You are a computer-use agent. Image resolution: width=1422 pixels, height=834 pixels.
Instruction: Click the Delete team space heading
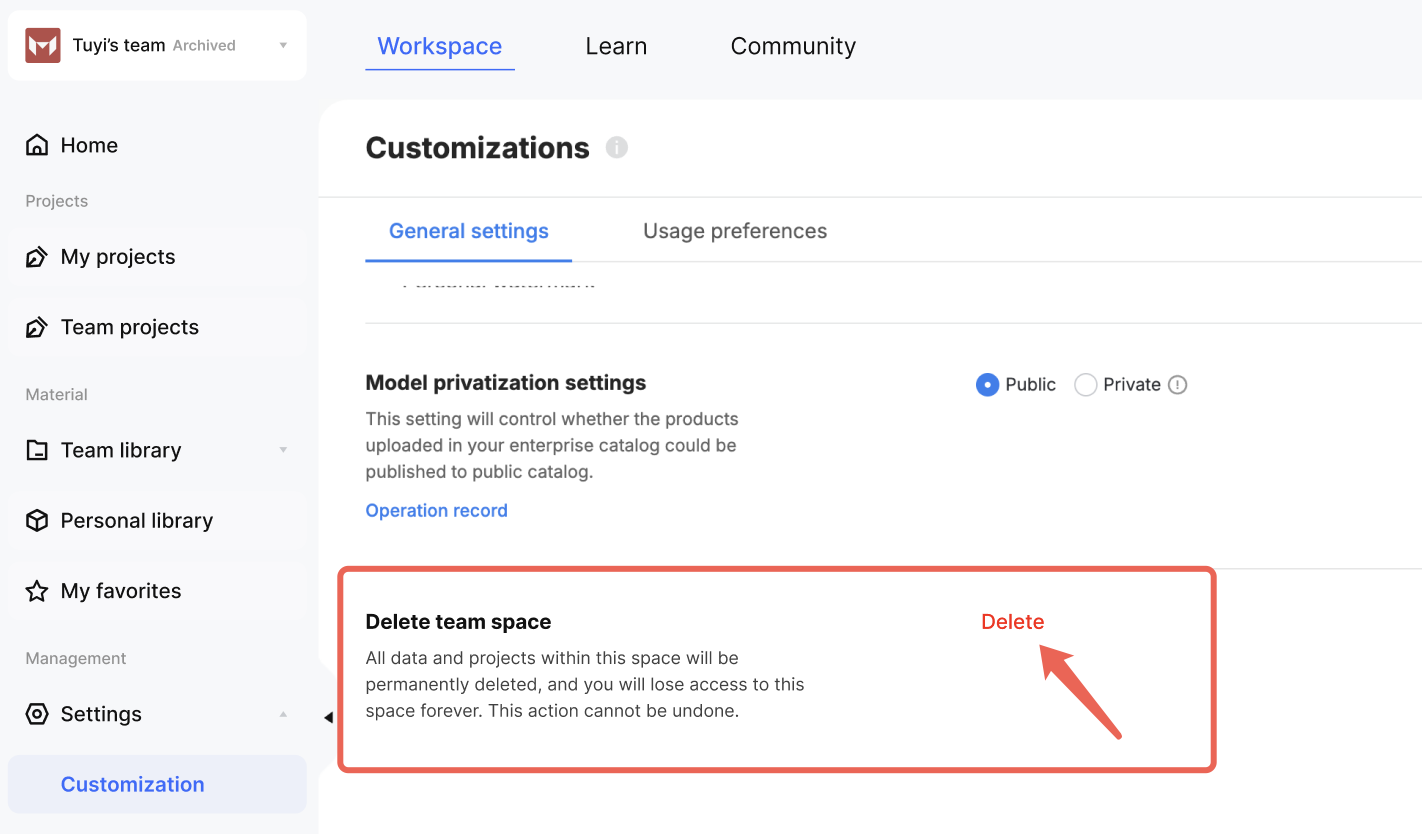click(459, 622)
